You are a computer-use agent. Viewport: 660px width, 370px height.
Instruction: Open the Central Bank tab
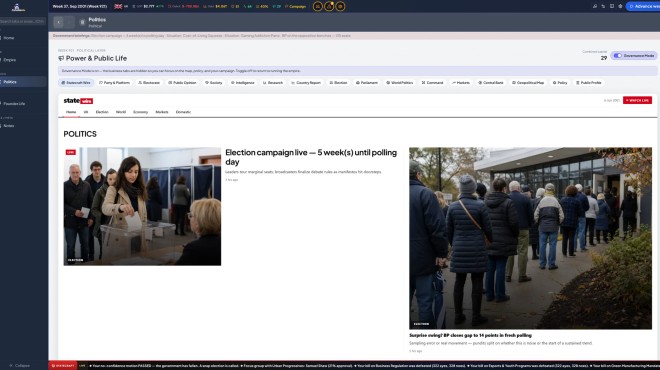coord(491,83)
